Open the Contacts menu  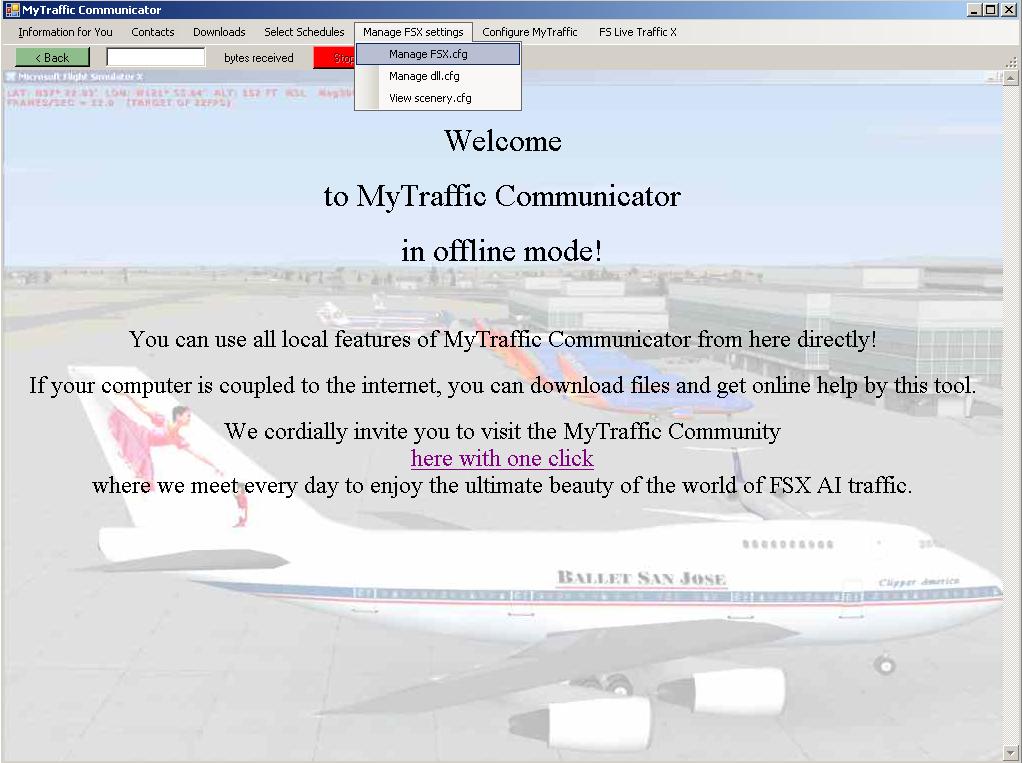coord(153,32)
